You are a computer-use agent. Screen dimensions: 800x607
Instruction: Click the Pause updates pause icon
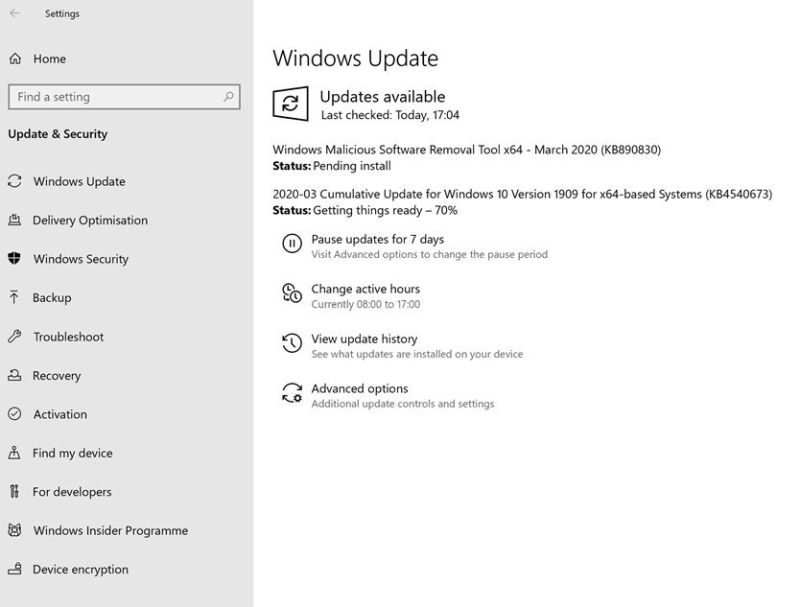pyautogui.click(x=292, y=243)
